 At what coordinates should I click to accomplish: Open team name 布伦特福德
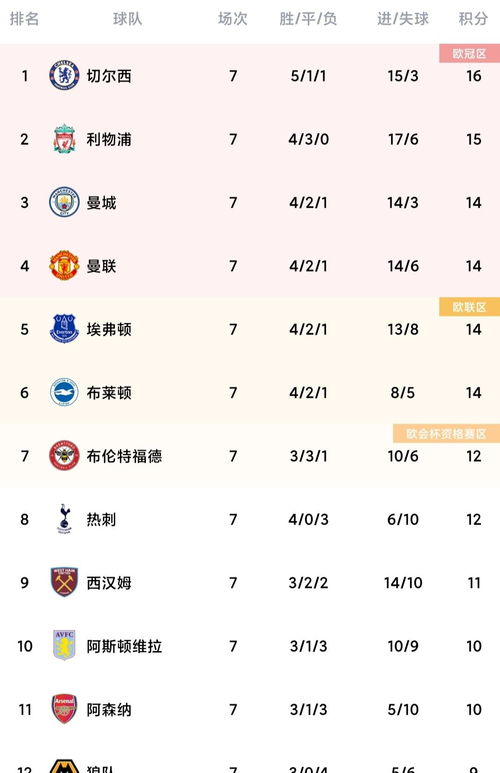click(x=124, y=456)
